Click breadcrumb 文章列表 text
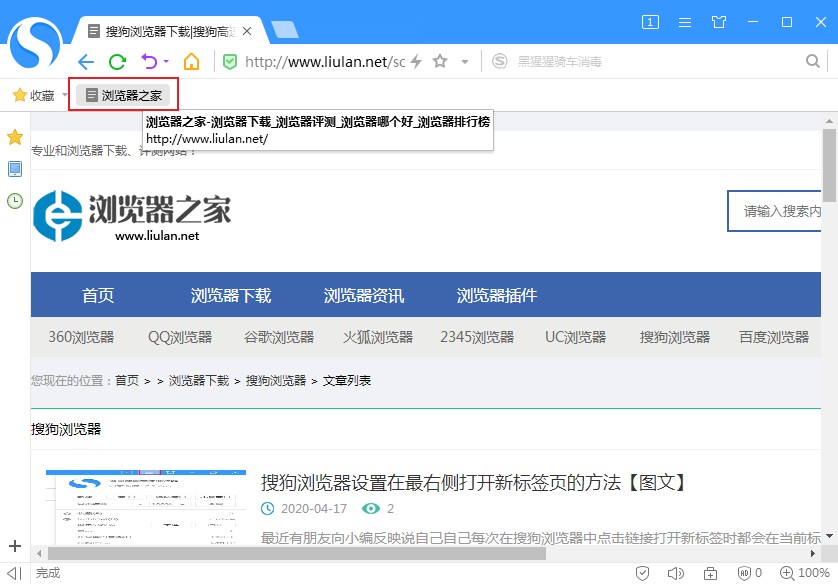 pos(347,380)
